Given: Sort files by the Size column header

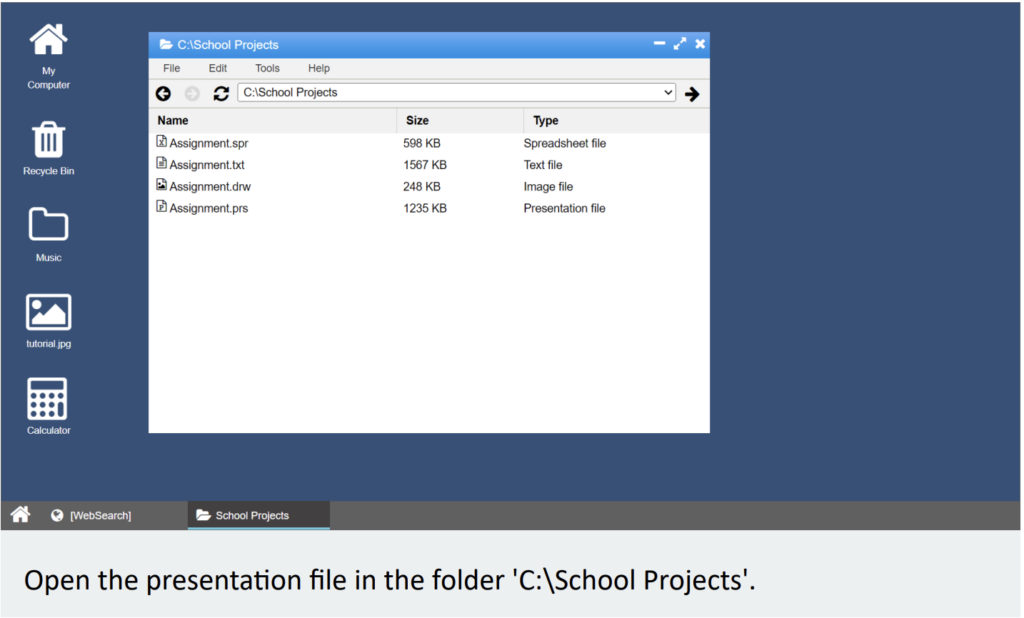Looking at the screenshot, I should (417, 120).
